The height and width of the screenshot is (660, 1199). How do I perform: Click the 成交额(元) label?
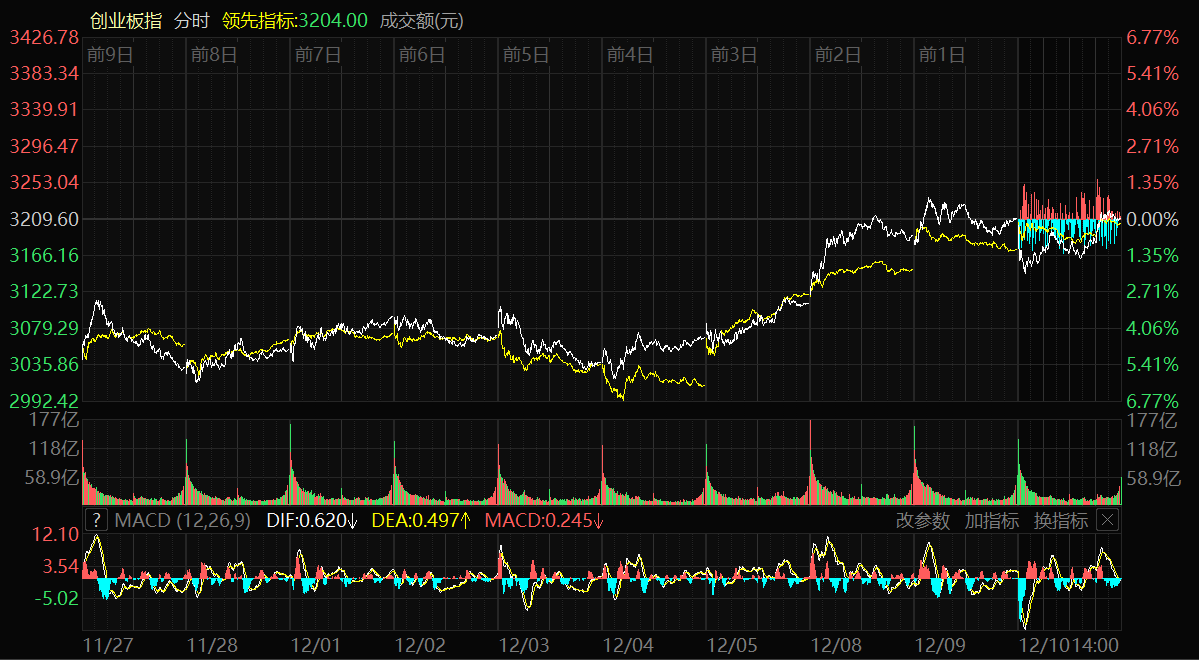click(x=421, y=20)
